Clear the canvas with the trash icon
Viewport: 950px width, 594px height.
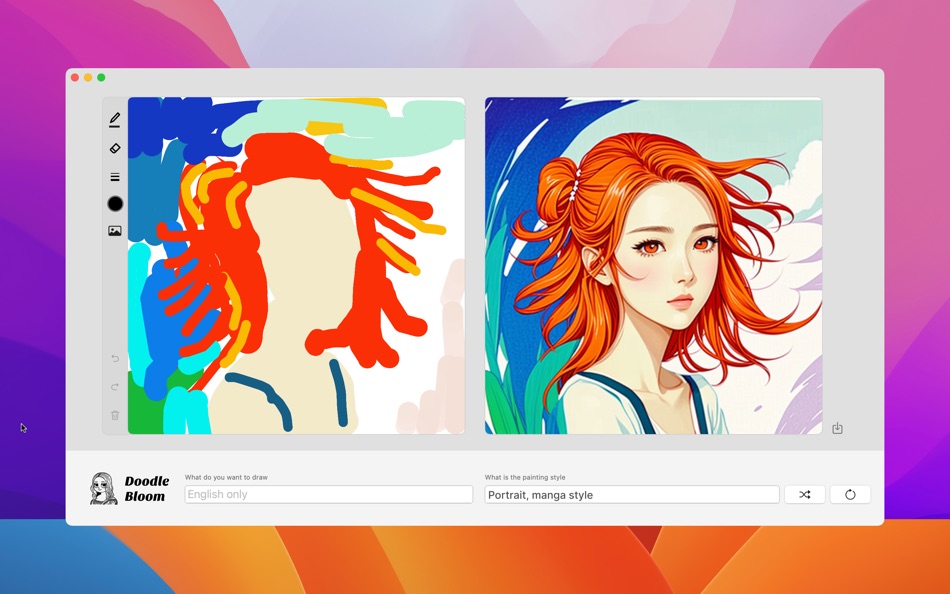(114, 413)
